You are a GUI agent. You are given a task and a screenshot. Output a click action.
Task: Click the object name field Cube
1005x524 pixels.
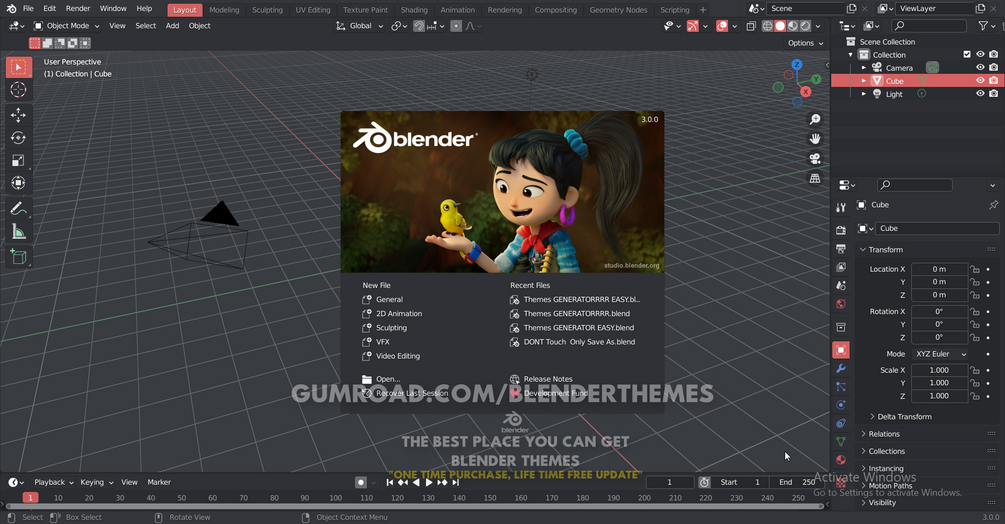tap(936, 228)
